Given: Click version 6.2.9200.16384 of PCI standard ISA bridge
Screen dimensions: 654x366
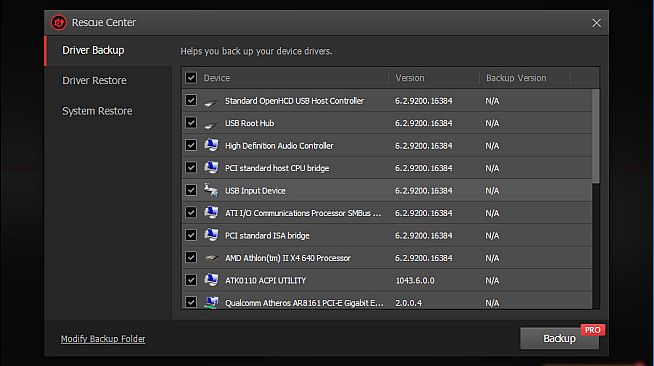Looking at the screenshot, I should (424, 236).
